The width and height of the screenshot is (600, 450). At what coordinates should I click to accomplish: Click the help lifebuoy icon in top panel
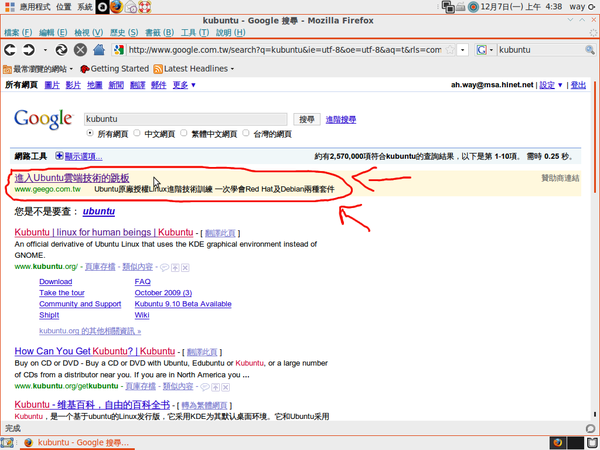(144, 7)
